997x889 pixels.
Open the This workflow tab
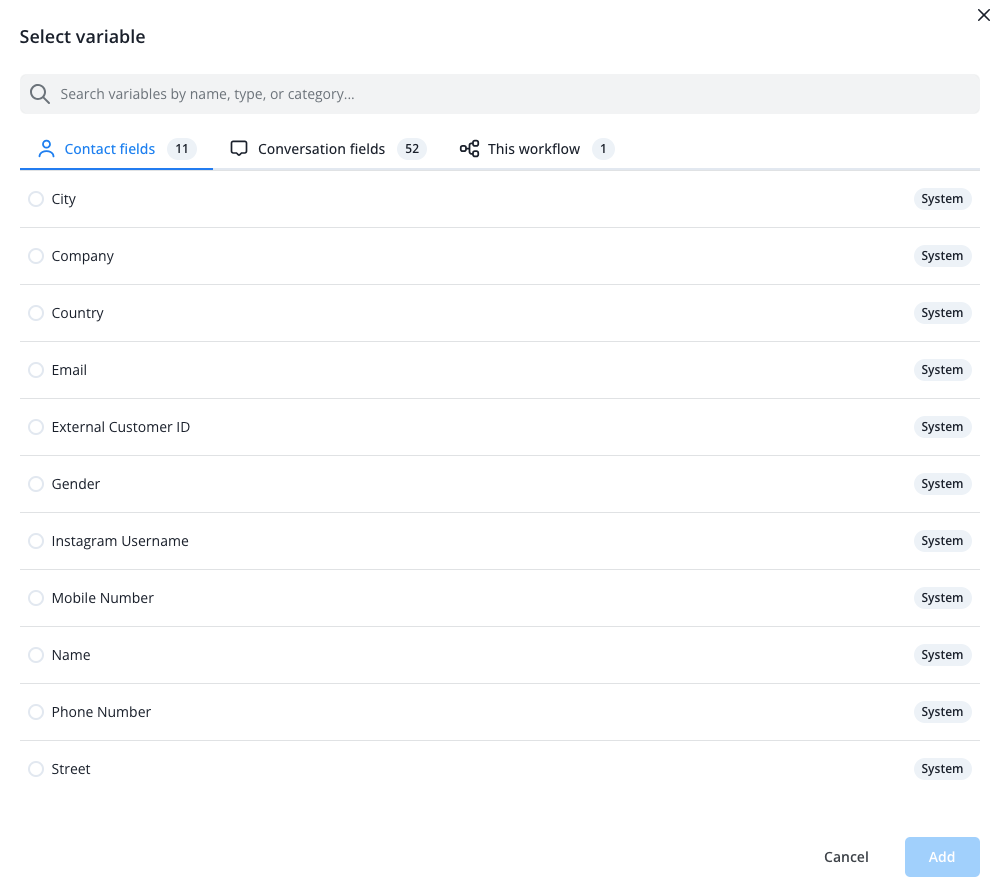pyautogui.click(x=533, y=149)
